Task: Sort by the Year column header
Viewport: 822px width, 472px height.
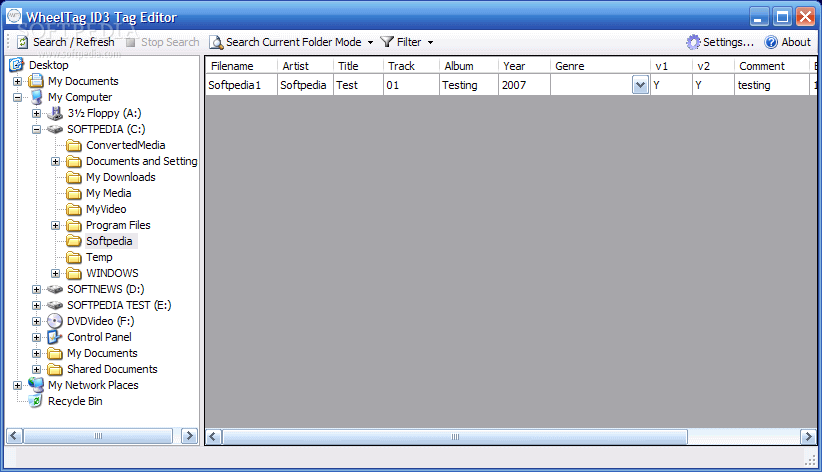Action: click(524, 66)
